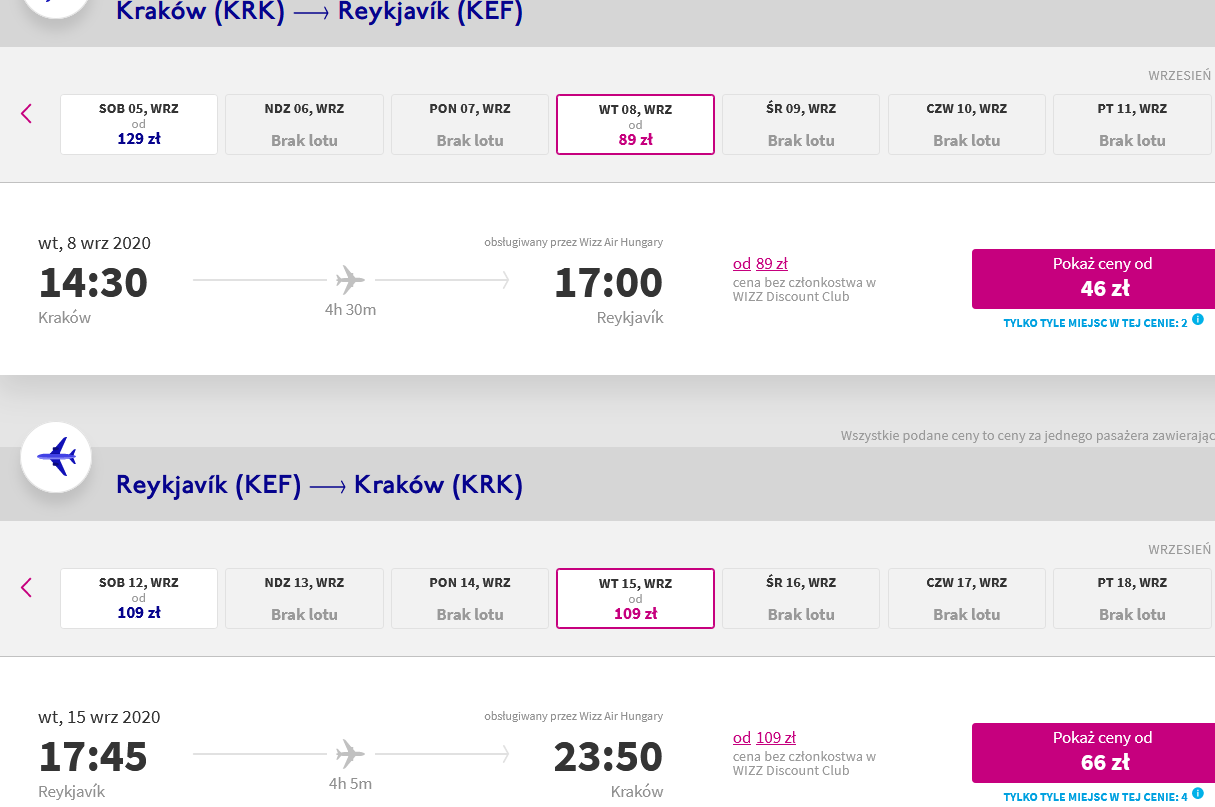Image resolution: width=1215 pixels, height=807 pixels.
Task: Click the return previous-dates chevron arrow
Action: [x=27, y=588]
